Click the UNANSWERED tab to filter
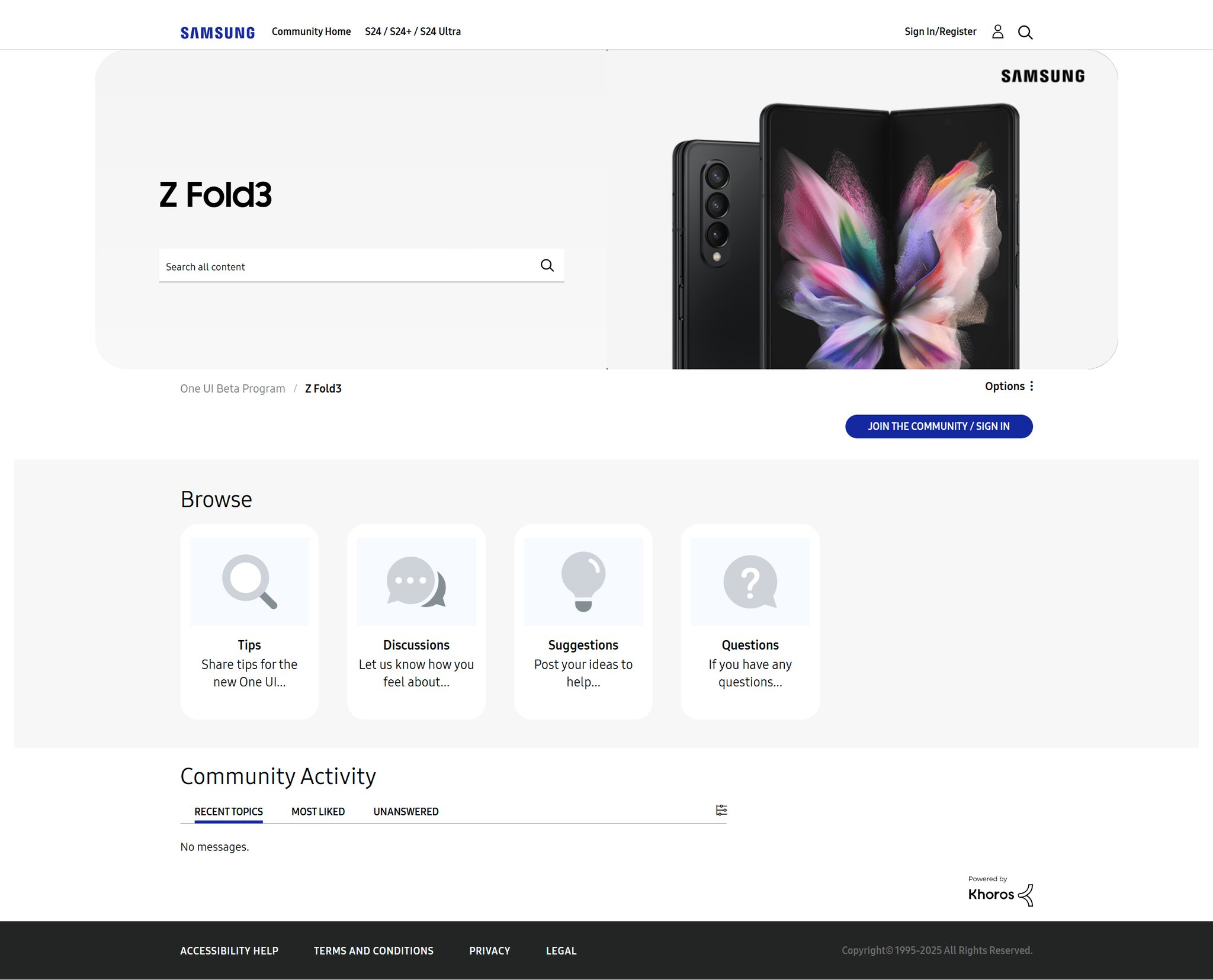Viewport: 1213px width, 980px height. point(405,812)
